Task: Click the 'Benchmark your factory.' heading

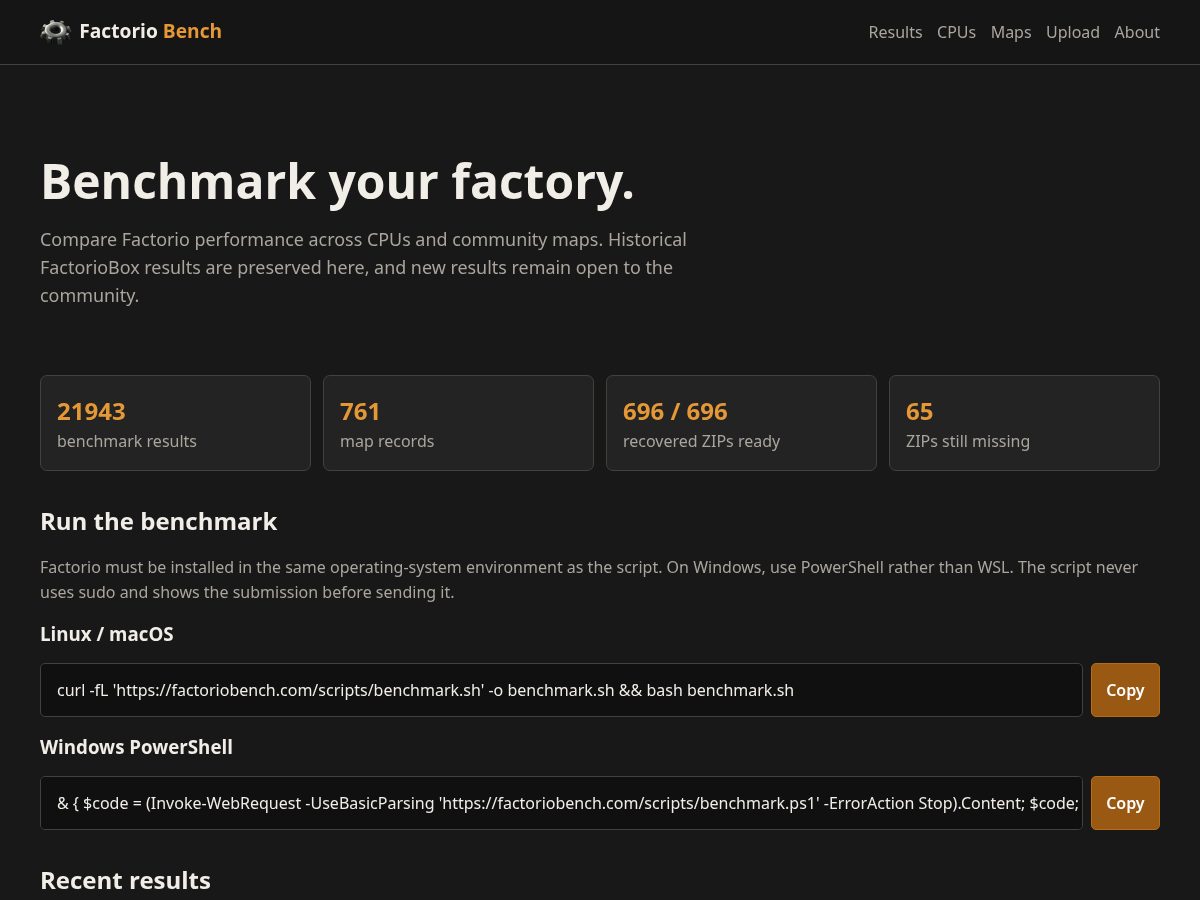Action: click(x=337, y=182)
